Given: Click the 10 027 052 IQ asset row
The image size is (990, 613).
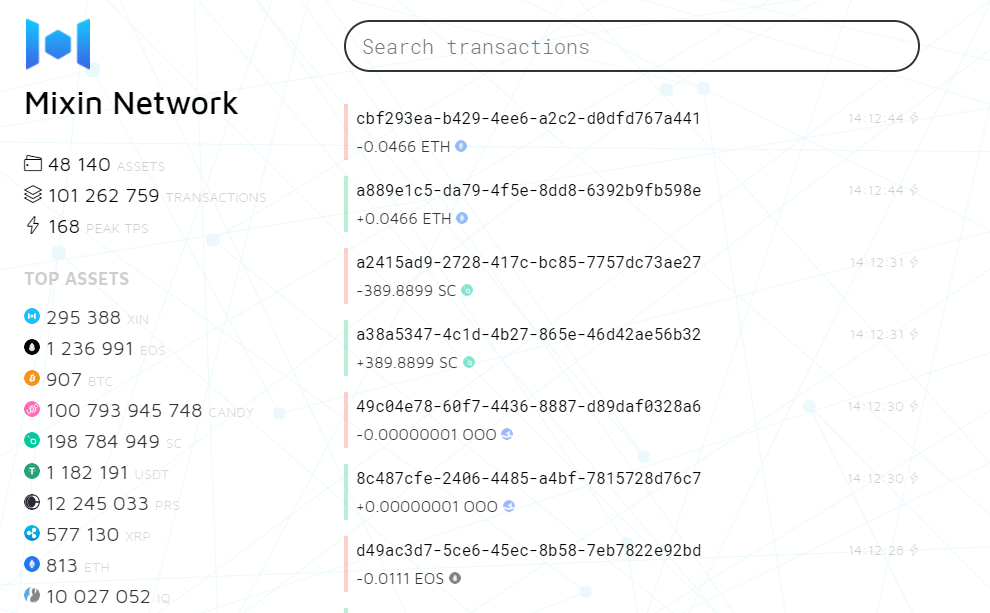Looking at the screenshot, I should click(x=98, y=596).
